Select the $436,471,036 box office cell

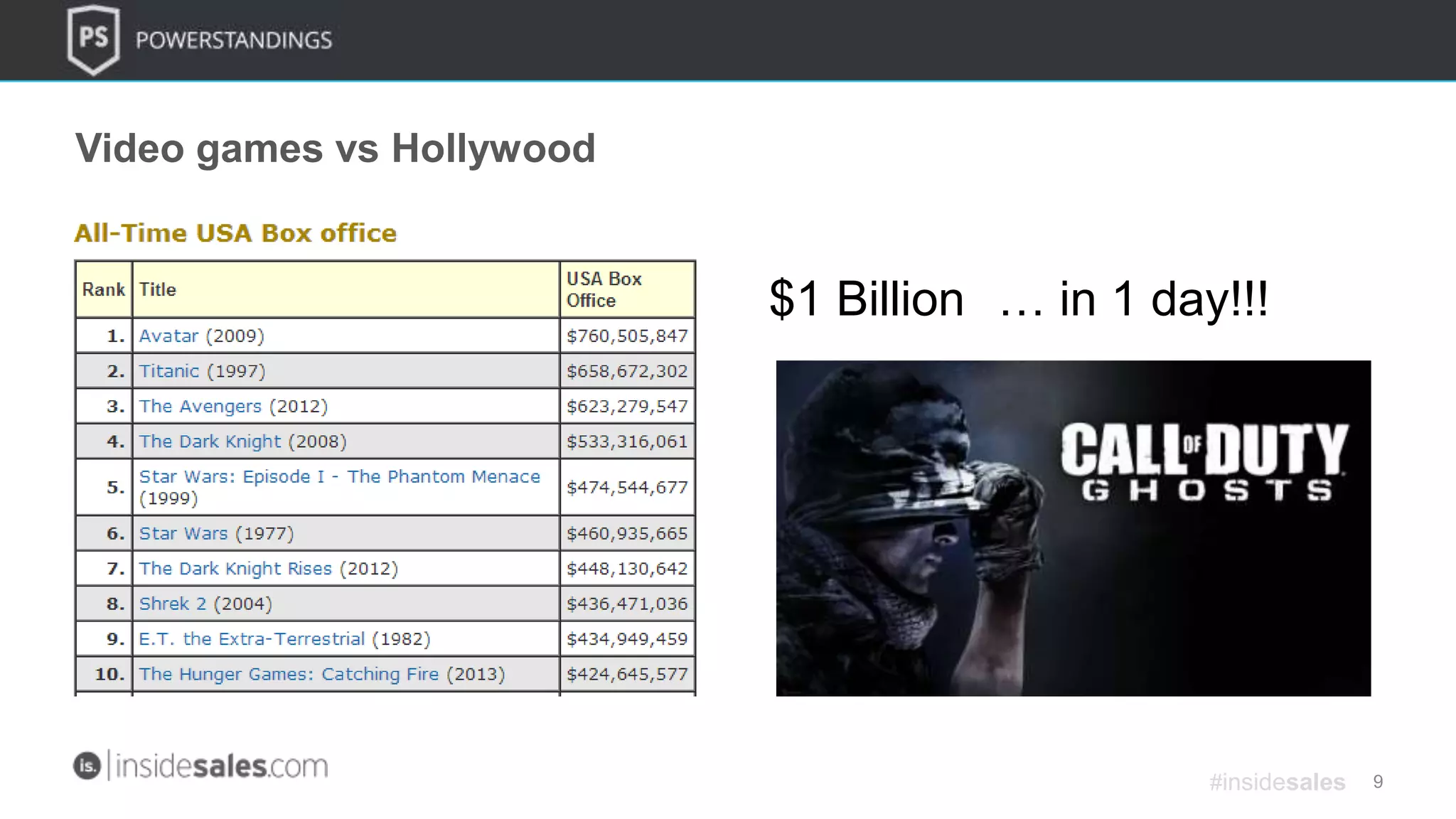point(627,604)
